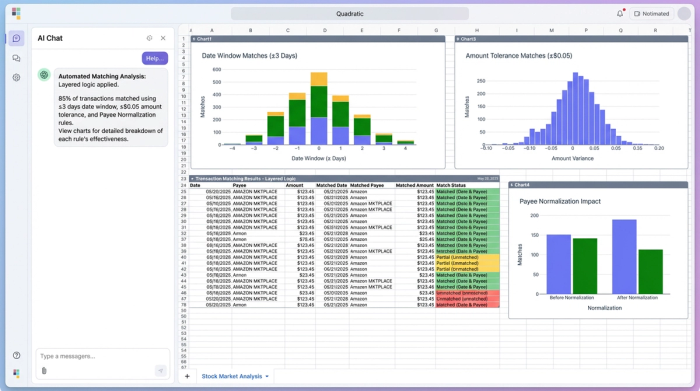Screen dimensions: 700x391
Task: Click the green AI assistant avatar
Action: pyautogui.click(x=44, y=75)
